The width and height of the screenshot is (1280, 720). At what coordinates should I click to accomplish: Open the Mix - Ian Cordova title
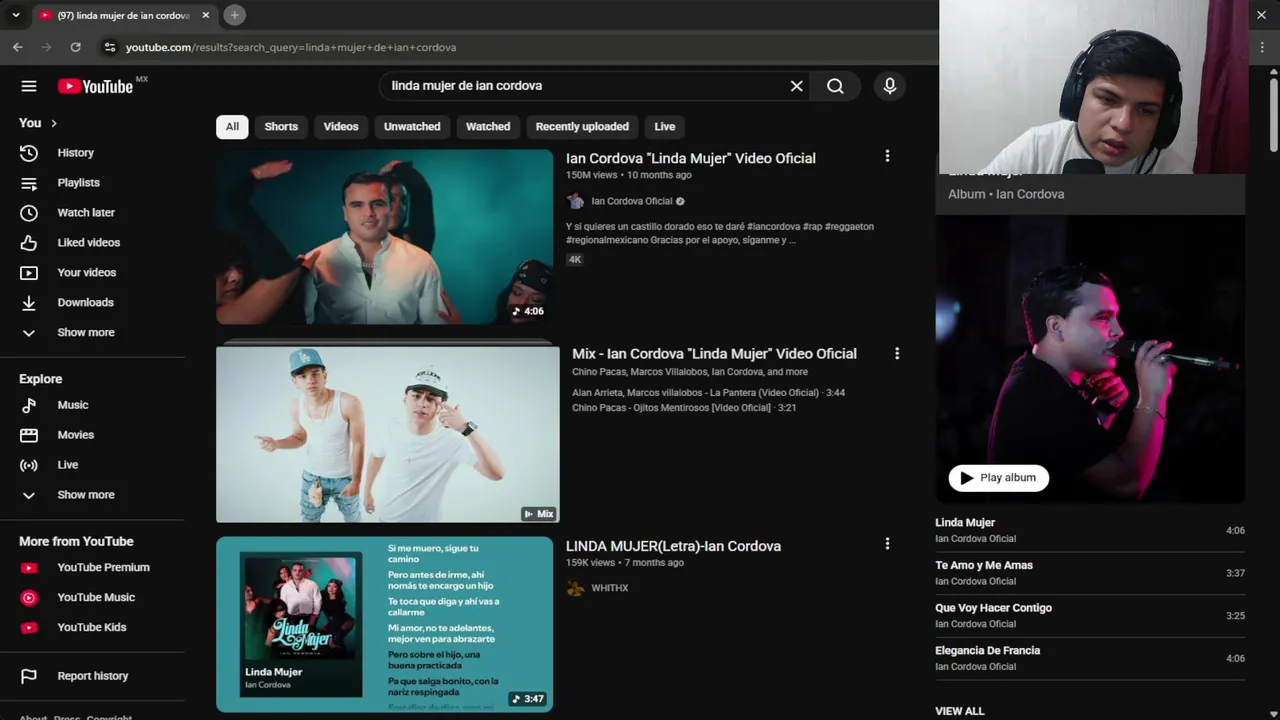[714, 353]
